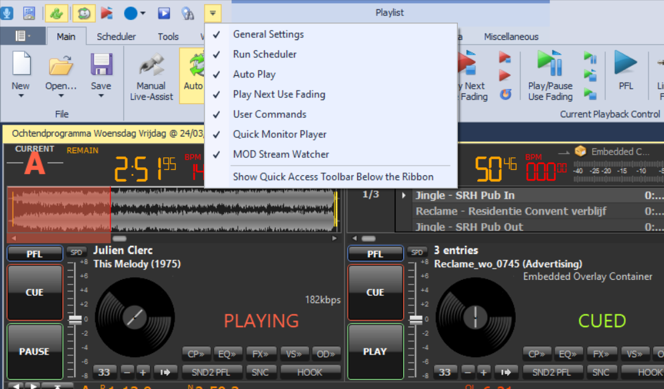Close the Customize Quick Access Toolbar dropdown arrow
Image resolution: width=664 pixels, height=389 pixels.
tap(213, 13)
